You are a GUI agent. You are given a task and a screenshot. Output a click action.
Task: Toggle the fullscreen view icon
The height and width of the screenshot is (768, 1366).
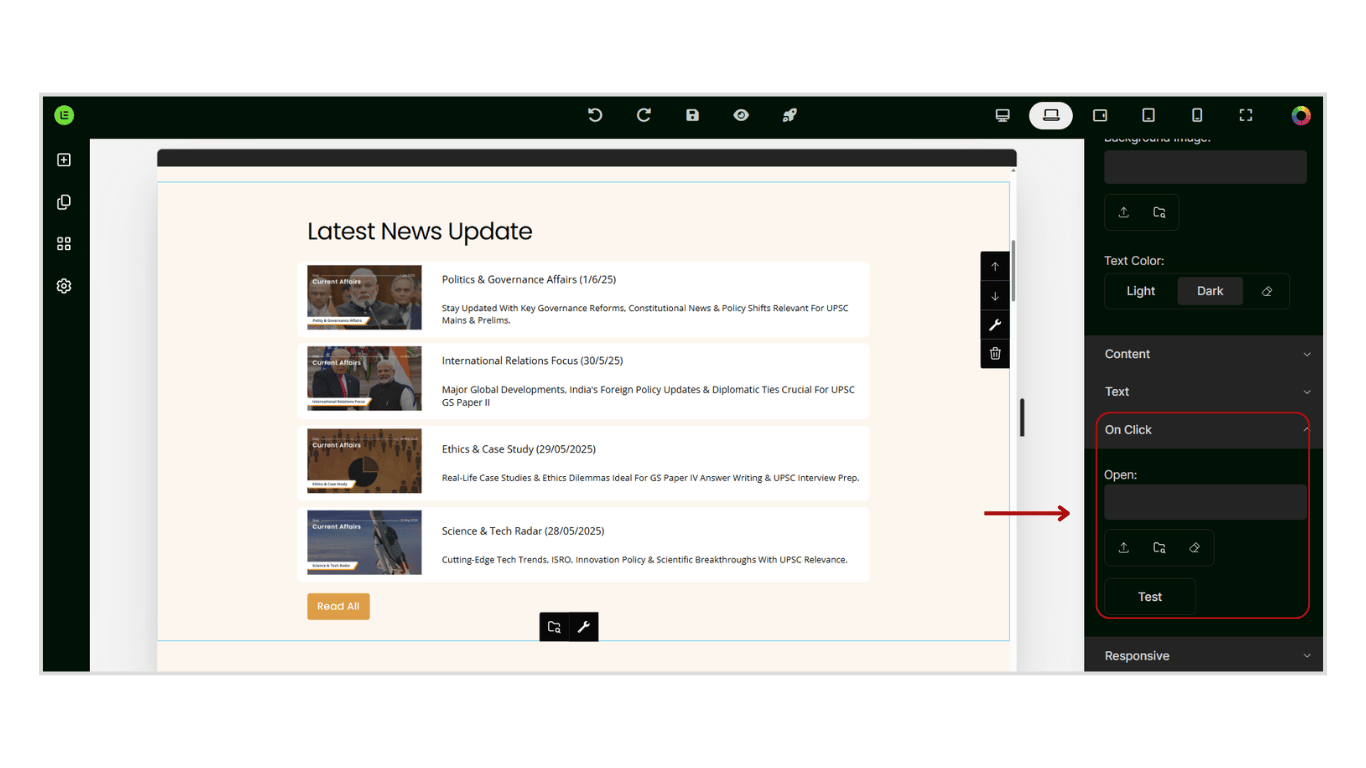[1246, 115]
